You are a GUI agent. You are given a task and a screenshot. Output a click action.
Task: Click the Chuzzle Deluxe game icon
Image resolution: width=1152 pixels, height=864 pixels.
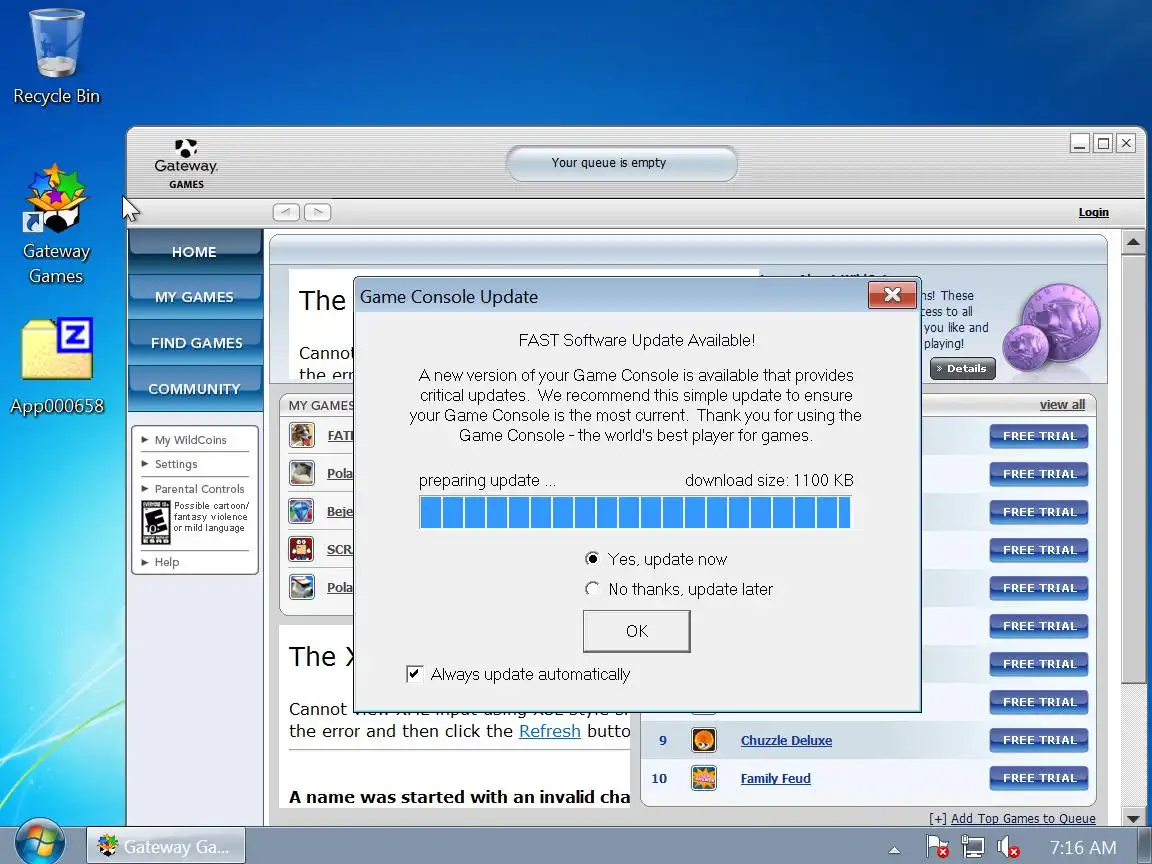pos(704,740)
